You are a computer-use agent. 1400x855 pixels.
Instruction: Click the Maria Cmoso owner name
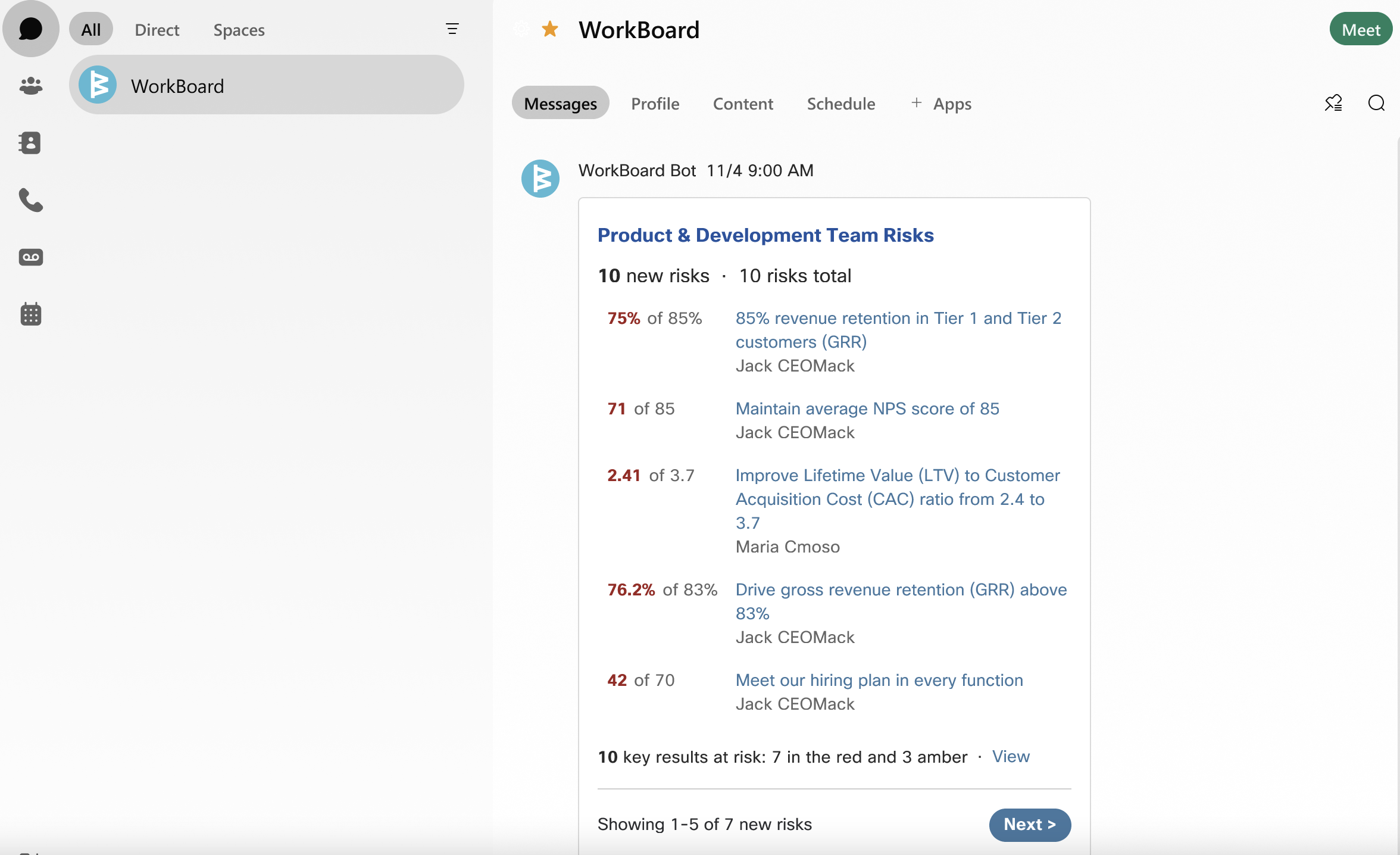(x=787, y=547)
